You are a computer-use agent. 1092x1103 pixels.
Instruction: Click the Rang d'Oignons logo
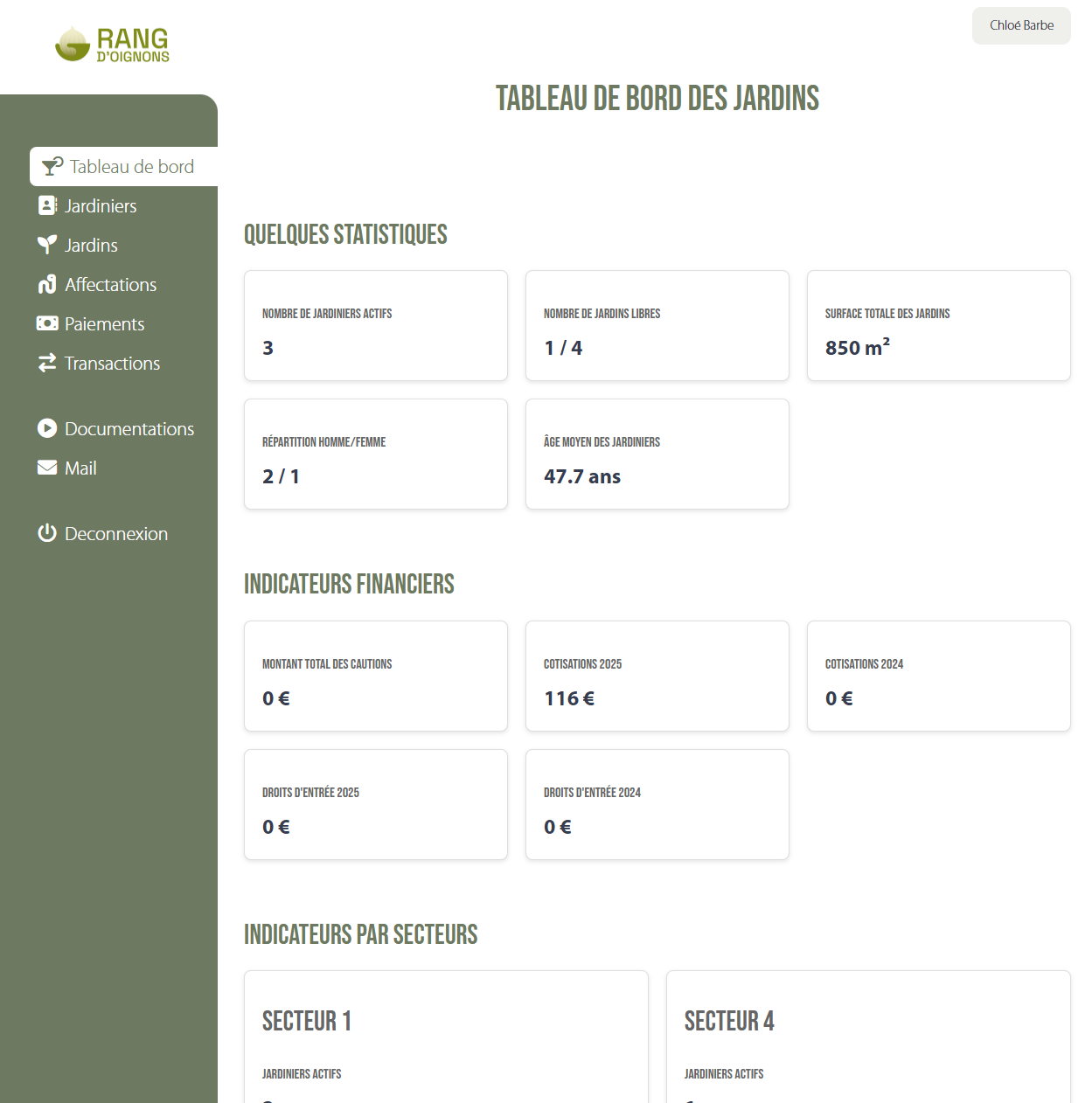point(112,44)
